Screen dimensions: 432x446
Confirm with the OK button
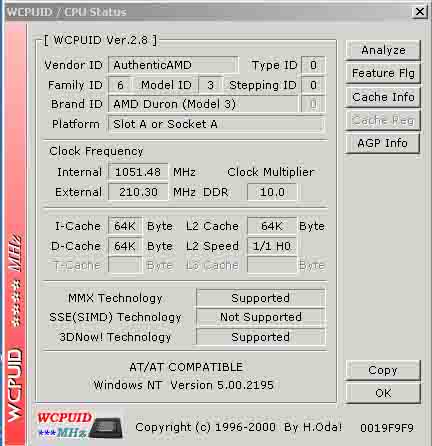pyautogui.click(x=383, y=393)
